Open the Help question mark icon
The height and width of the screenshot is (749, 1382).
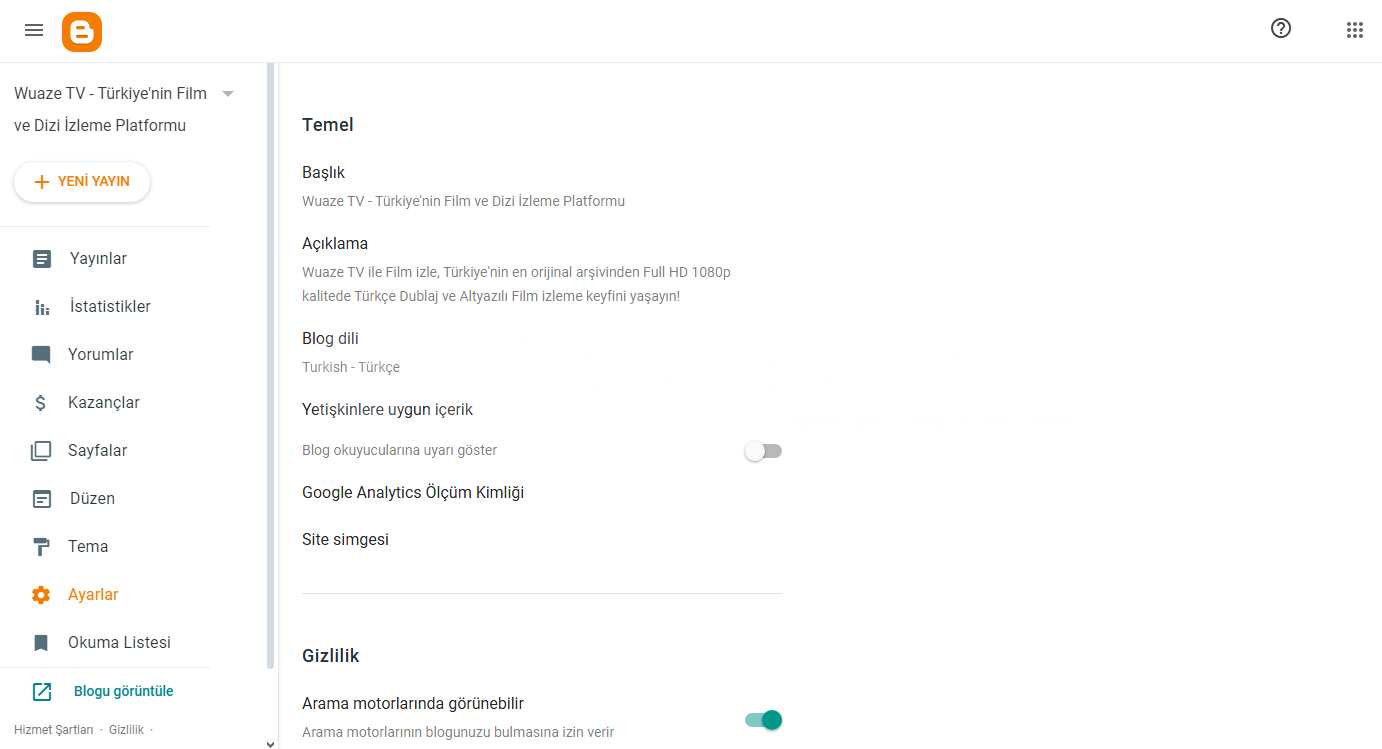1281,29
